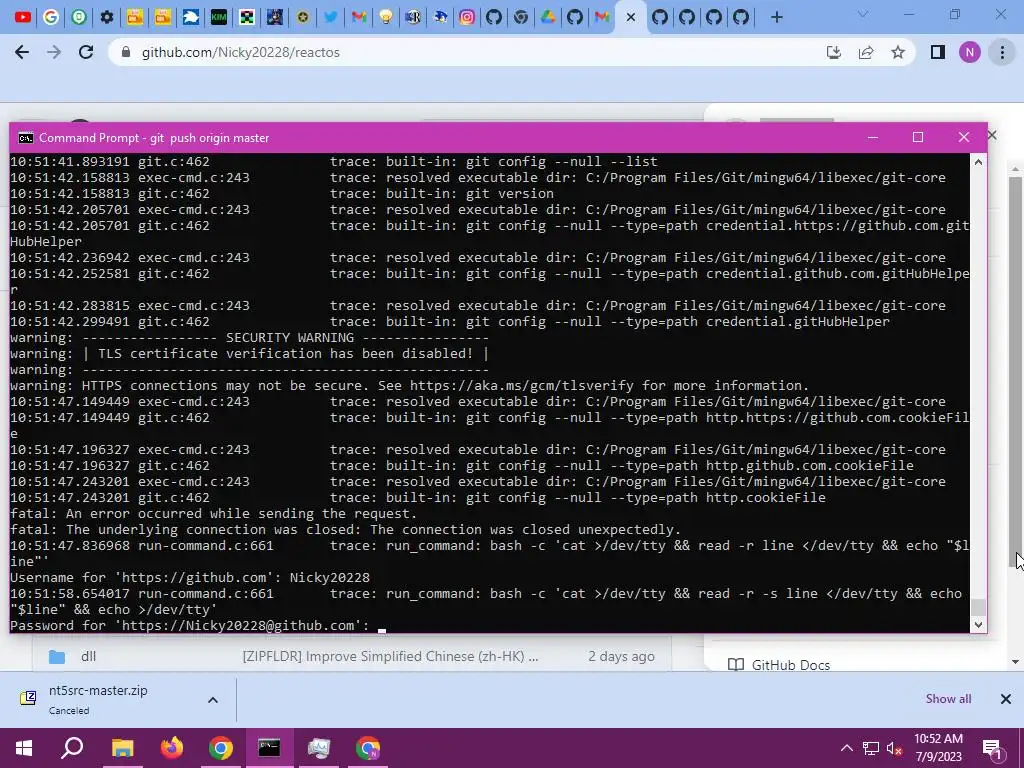Open Chrome three-dot menu

click(1002, 52)
